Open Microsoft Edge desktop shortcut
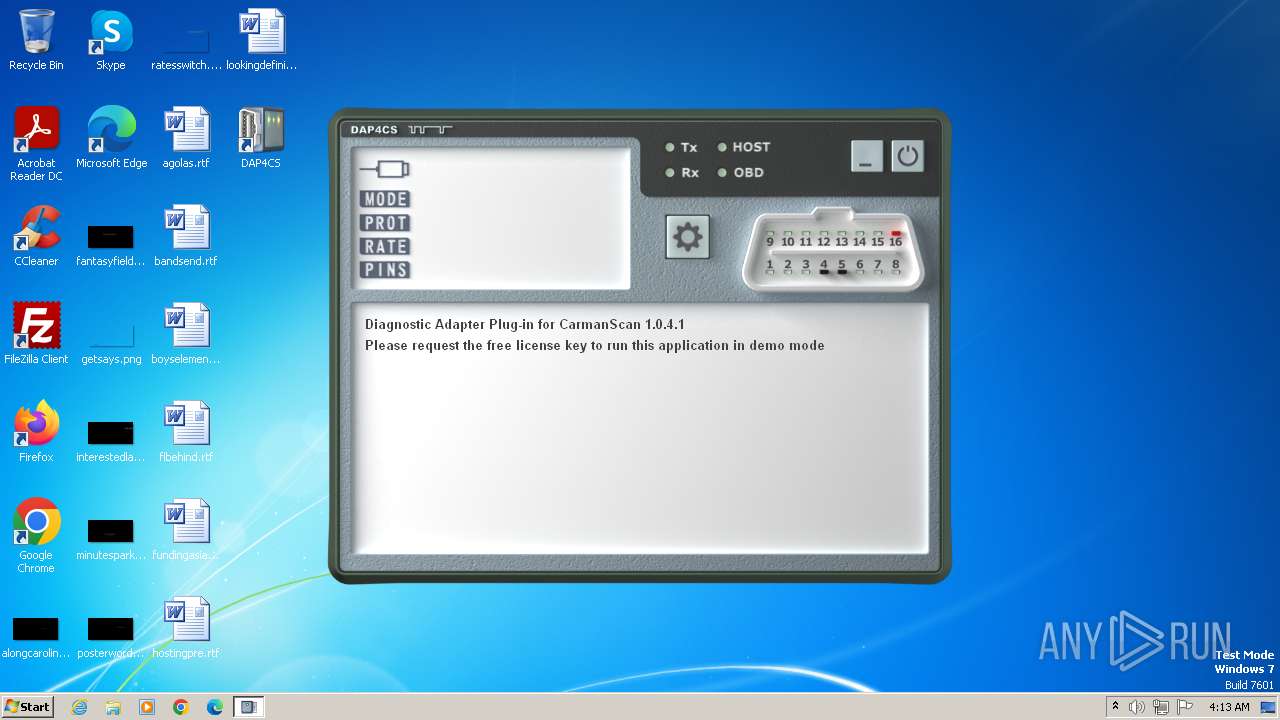 (111, 138)
